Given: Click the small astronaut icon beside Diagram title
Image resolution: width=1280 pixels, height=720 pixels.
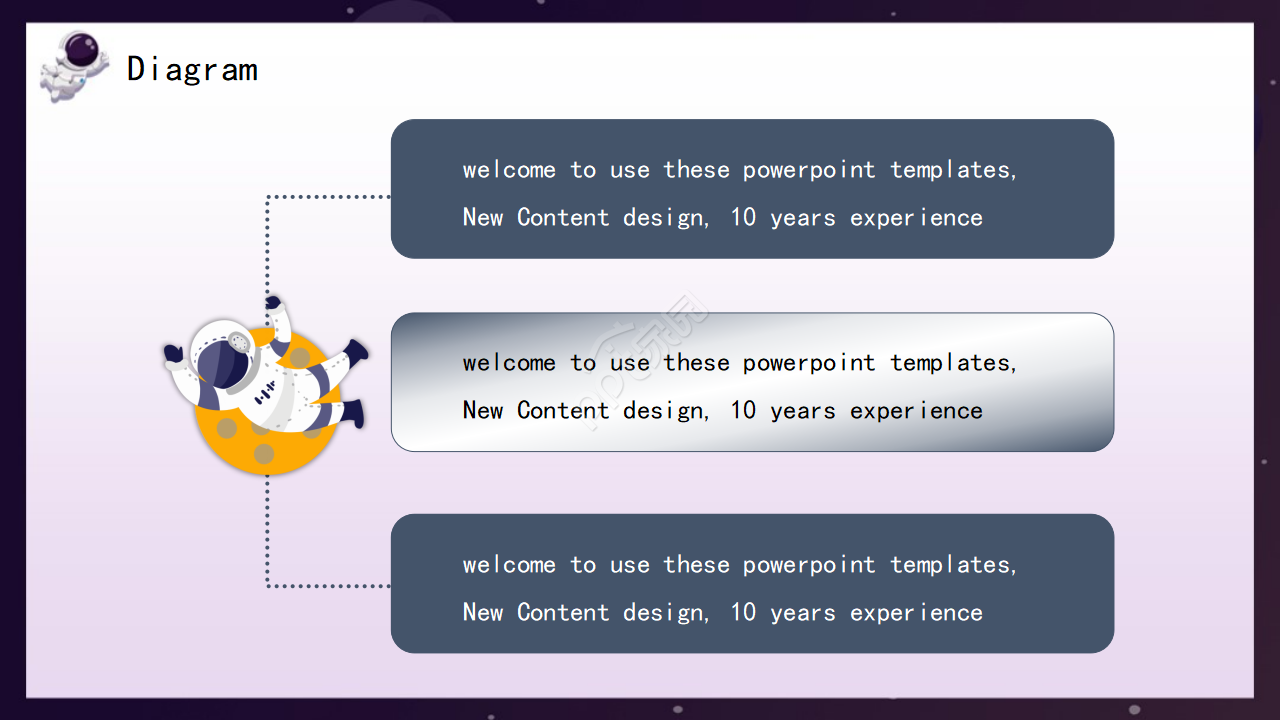Looking at the screenshot, I should click(74, 65).
